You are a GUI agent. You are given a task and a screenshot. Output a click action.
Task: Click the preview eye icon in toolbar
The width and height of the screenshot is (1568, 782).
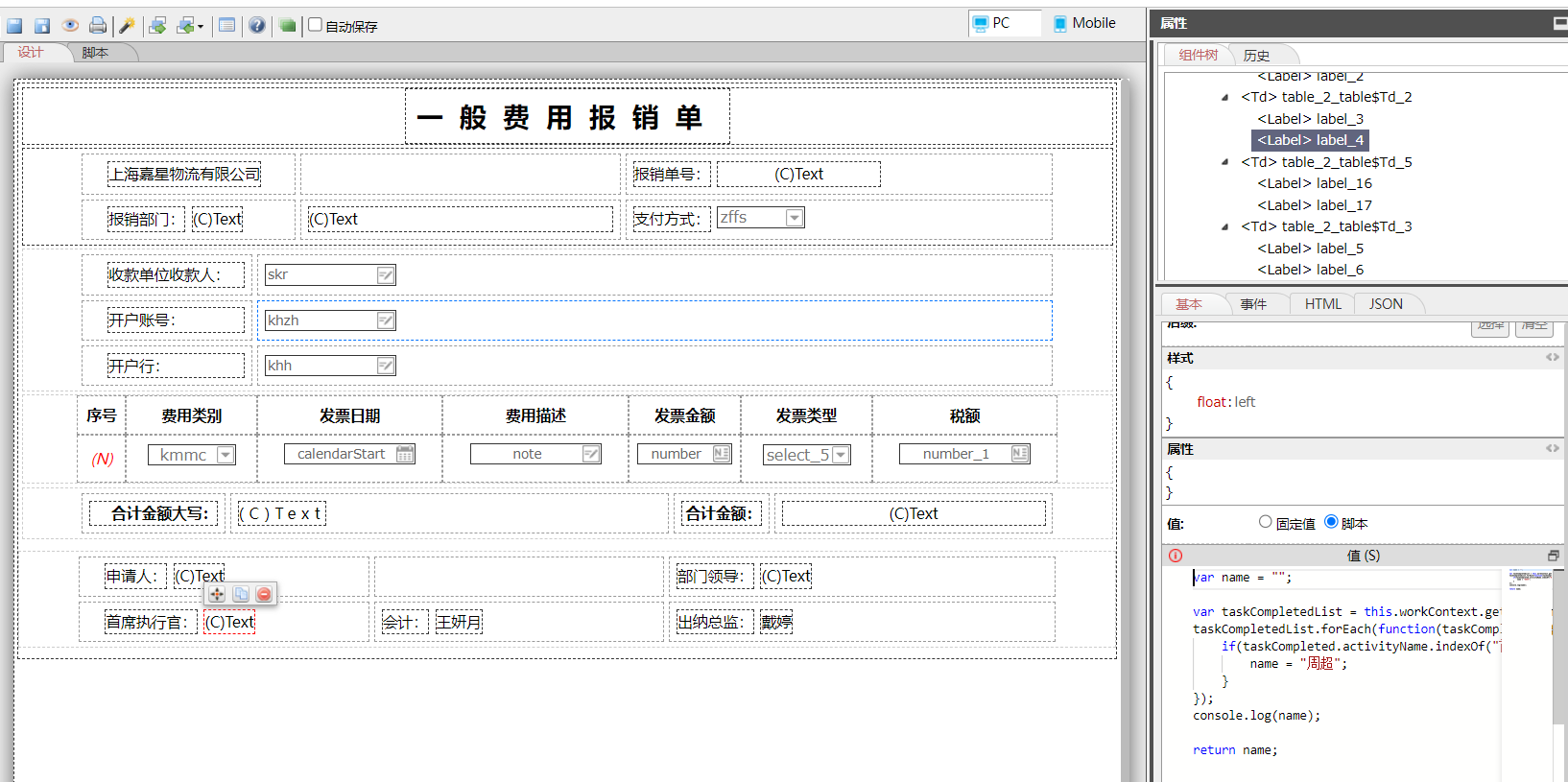(x=70, y=25)
